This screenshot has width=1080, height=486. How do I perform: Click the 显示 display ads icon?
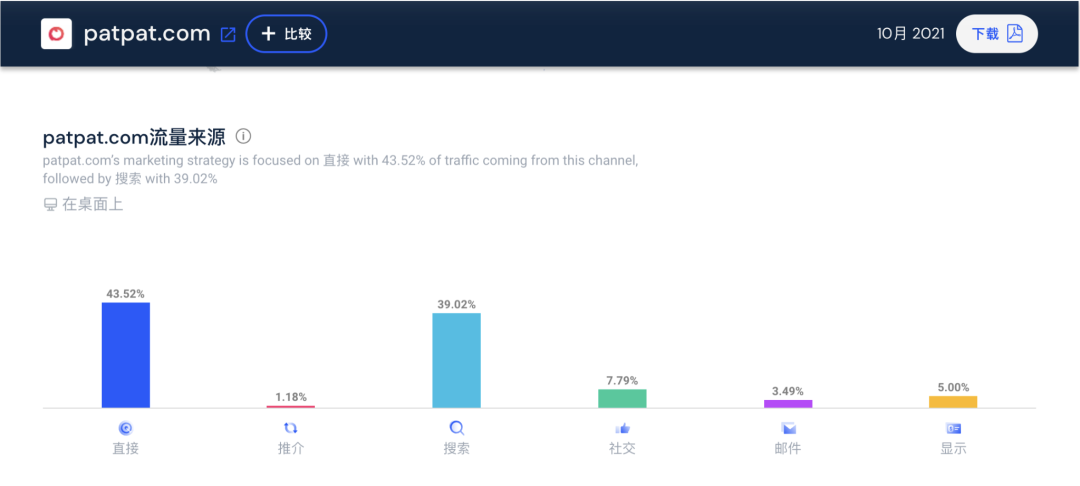coord(953,428)
